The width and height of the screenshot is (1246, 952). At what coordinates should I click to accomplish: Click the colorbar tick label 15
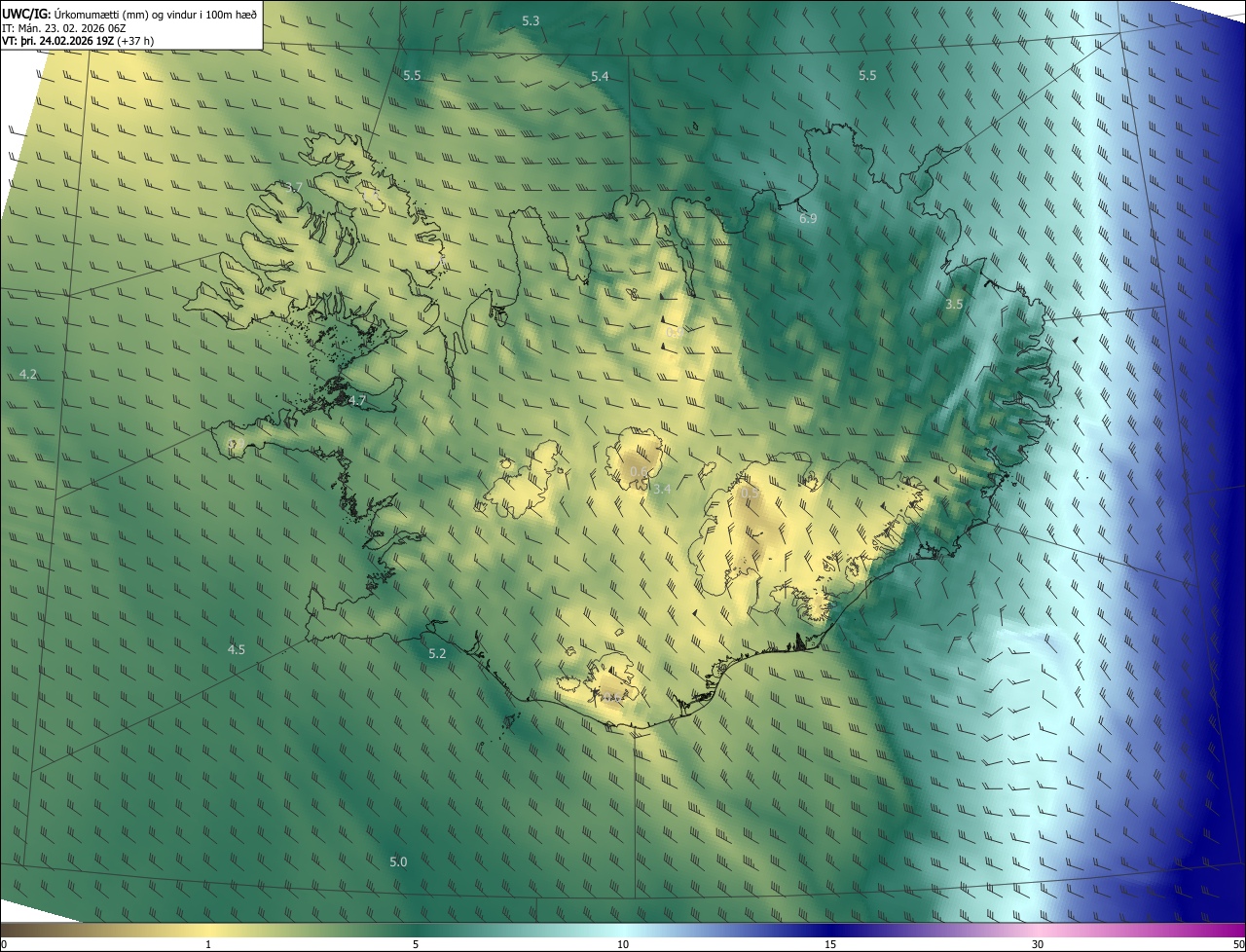pos(830,944)
